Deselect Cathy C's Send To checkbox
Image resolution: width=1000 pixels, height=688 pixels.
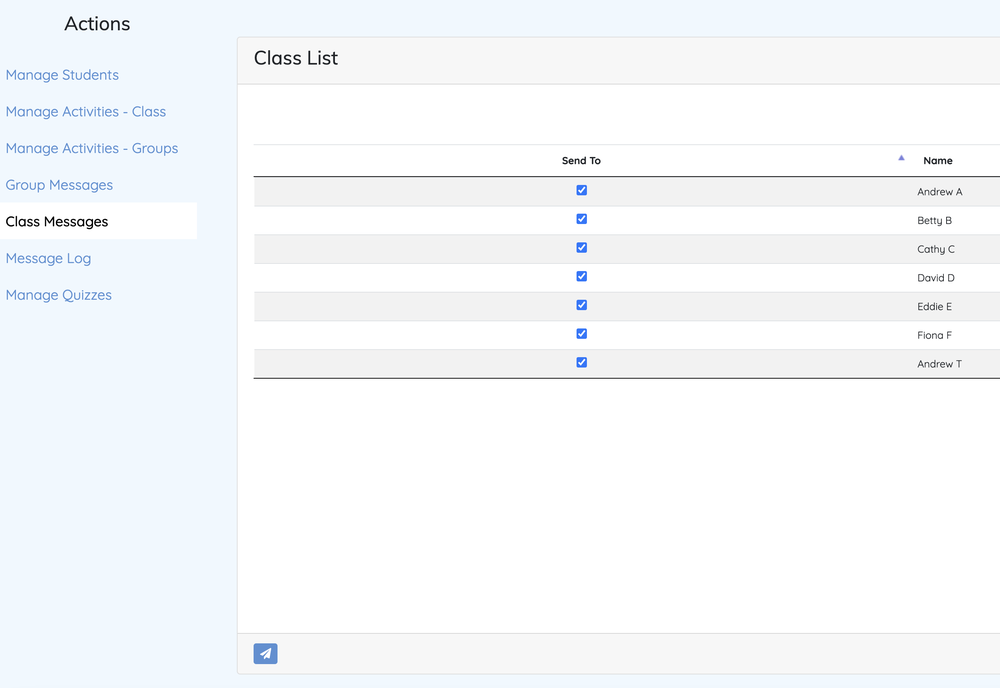point(581,248)
